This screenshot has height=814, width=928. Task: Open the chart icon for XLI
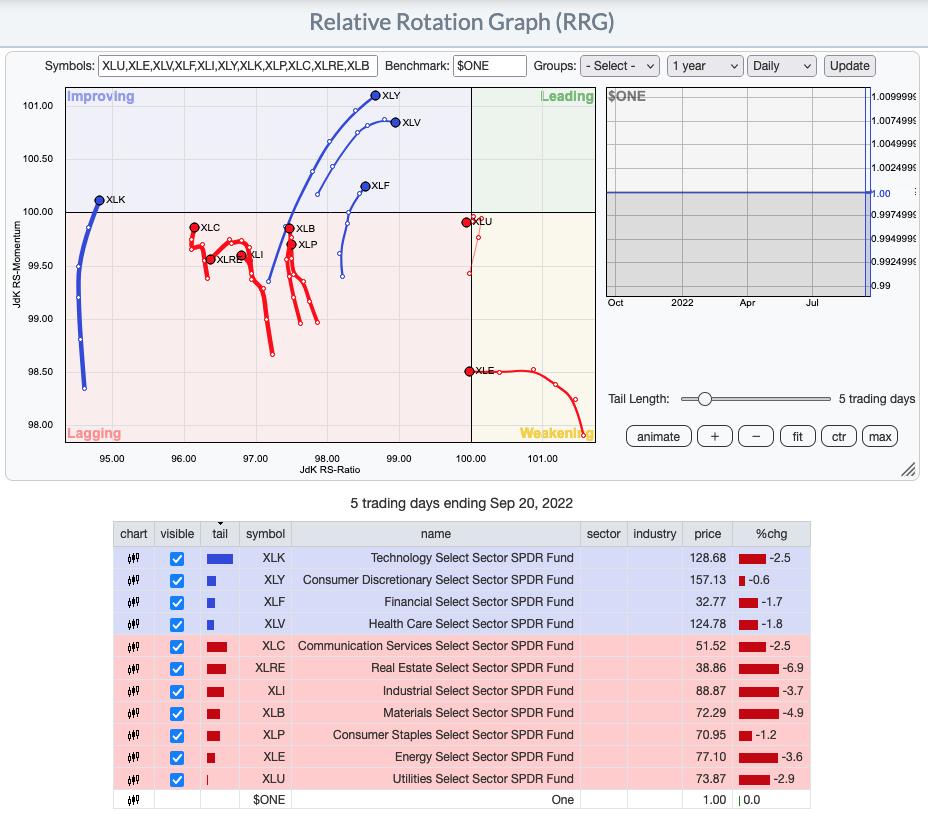tap(134, 691)
